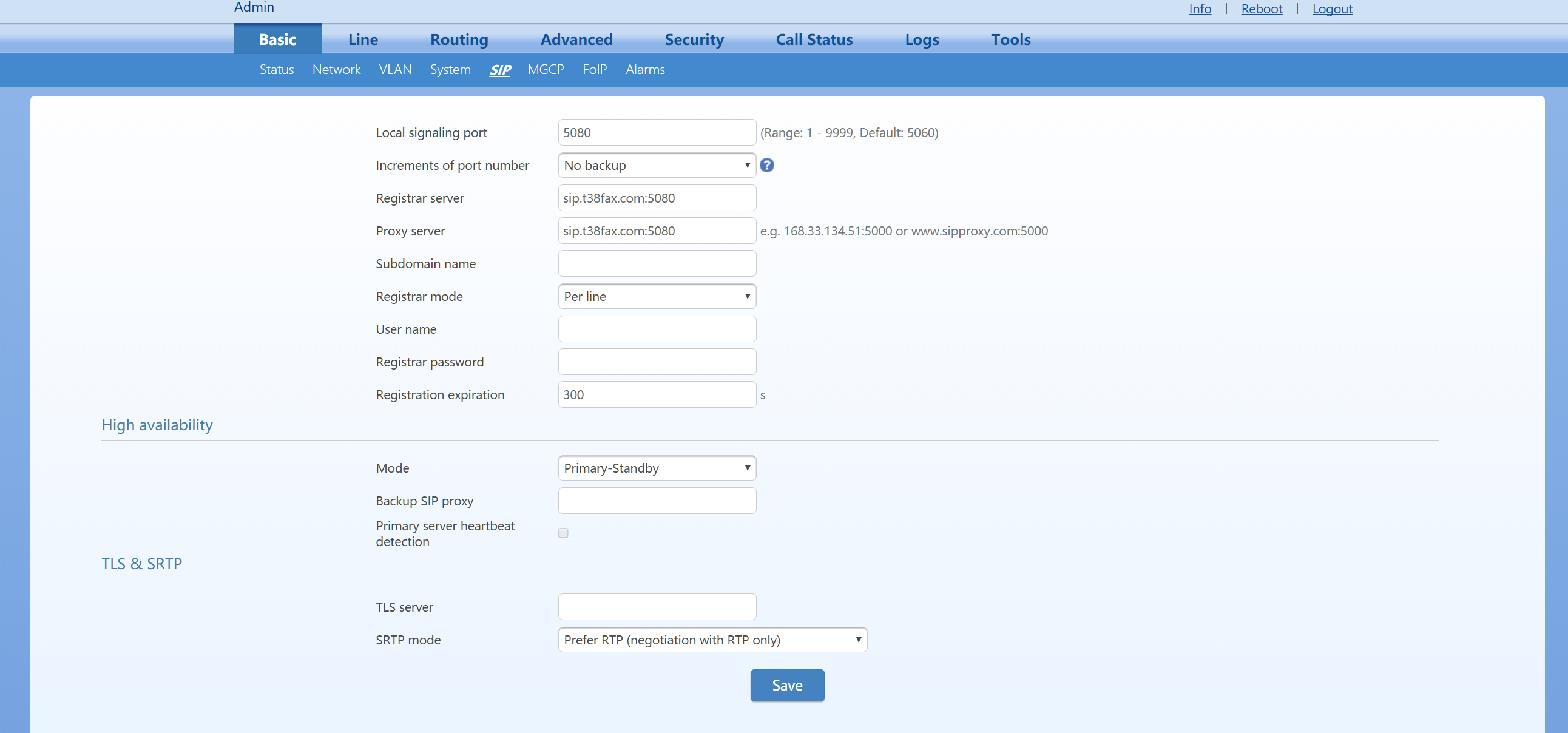Open the Advanced tab
Viewport: 1568px width, 733px height.
pyautogui.click(x=576, y=39)
